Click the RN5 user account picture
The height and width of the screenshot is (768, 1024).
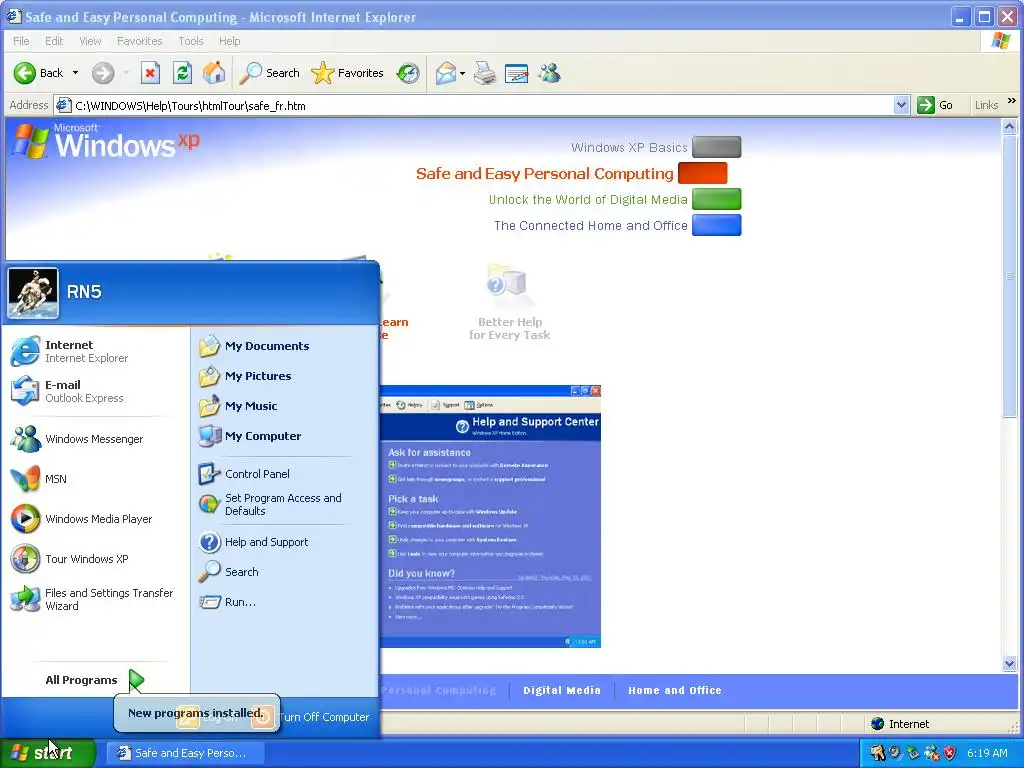33,293
